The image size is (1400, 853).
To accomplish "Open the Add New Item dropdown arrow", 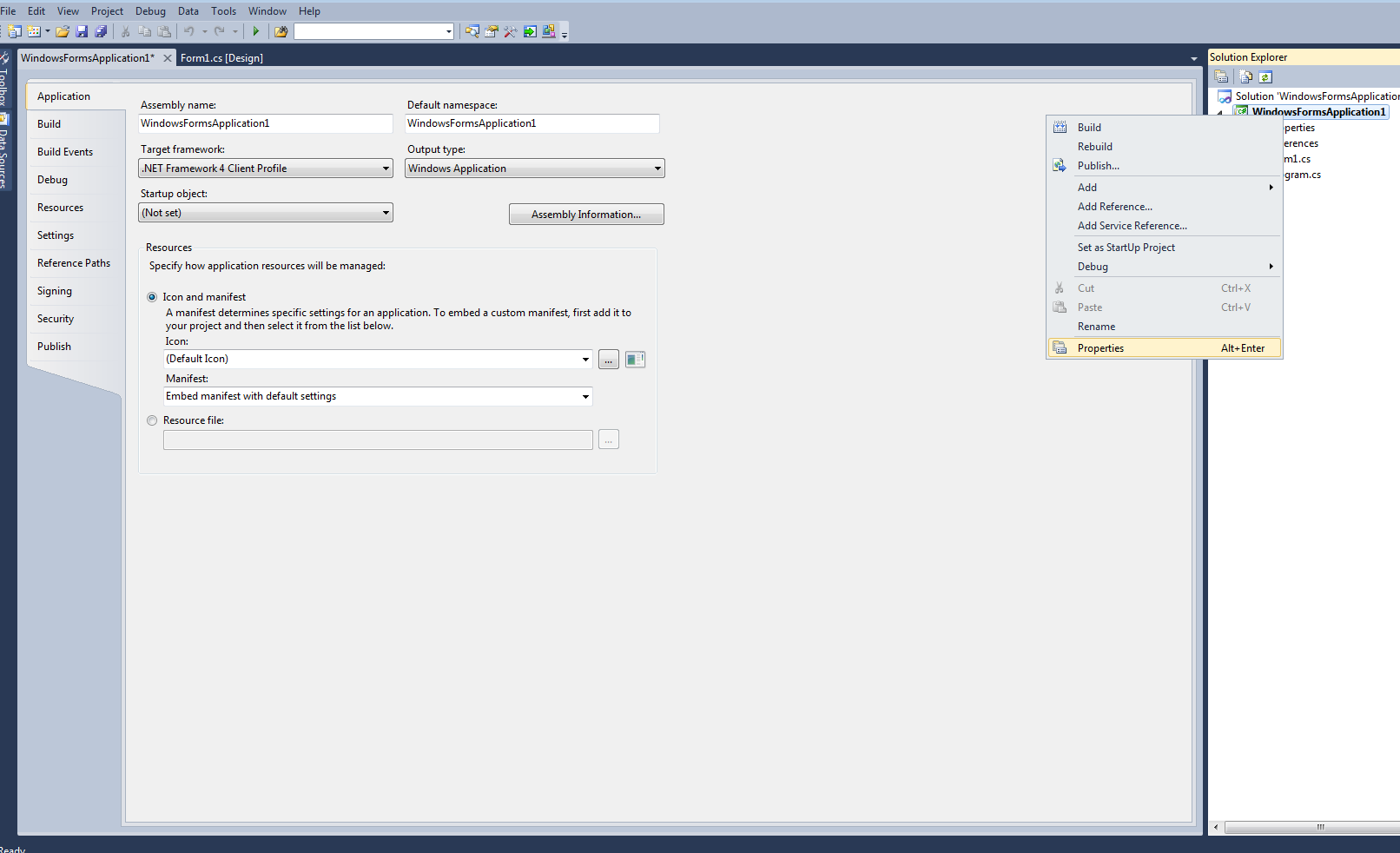I will point(47,31).
